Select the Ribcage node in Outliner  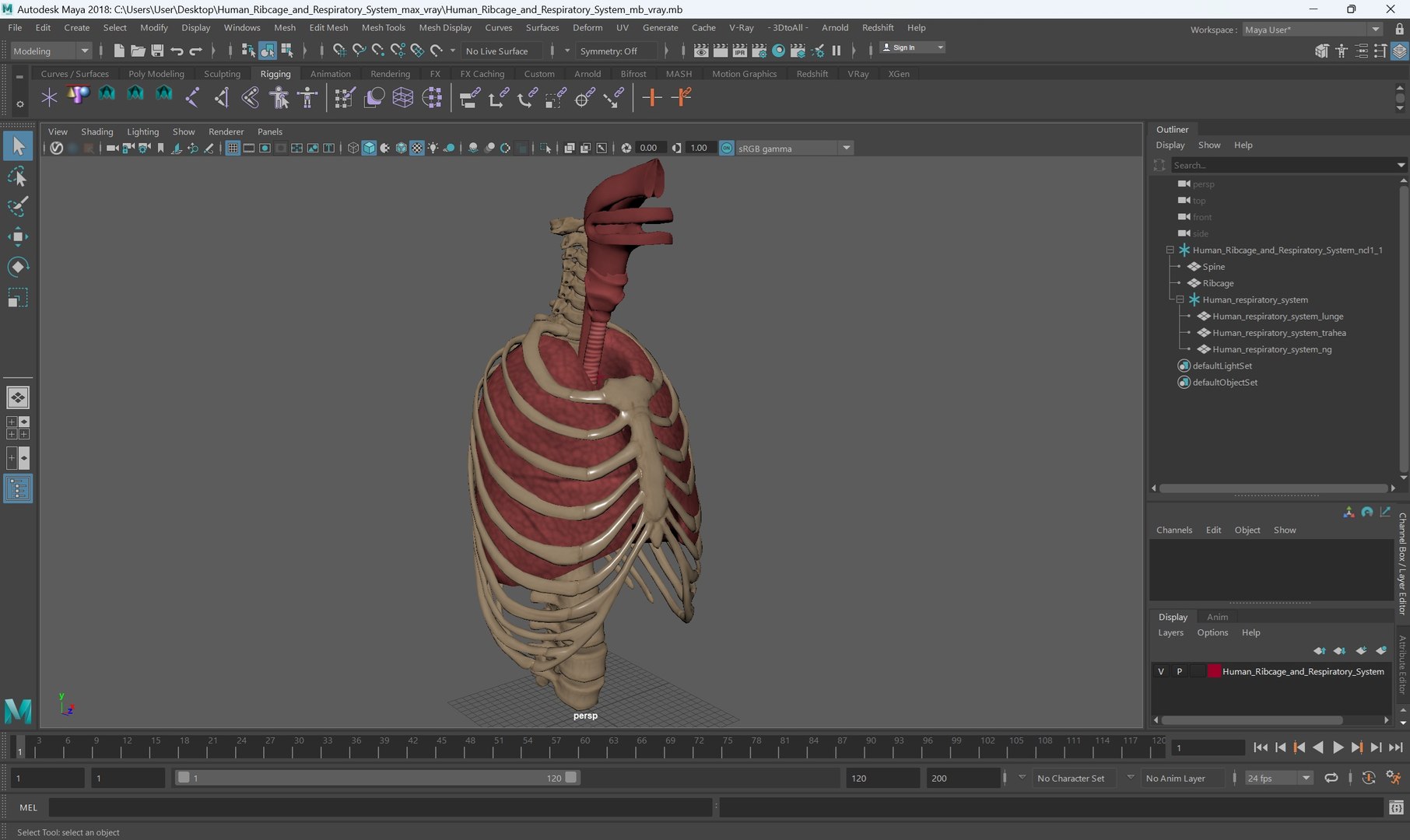(x=1218, y=283)
